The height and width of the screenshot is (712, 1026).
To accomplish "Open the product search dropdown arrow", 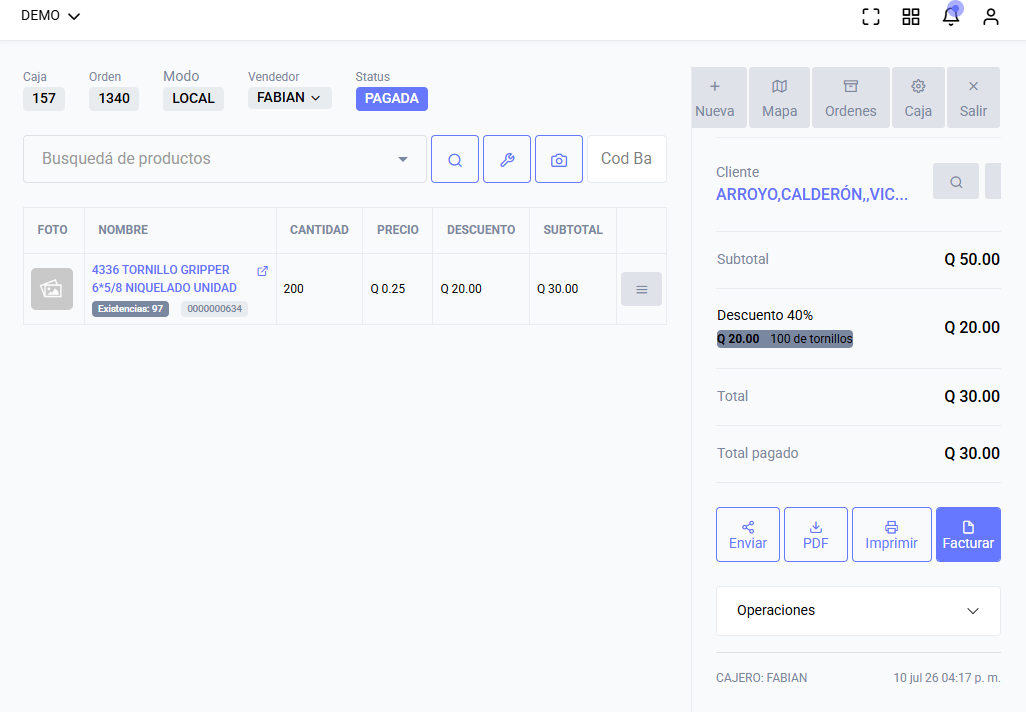I will click(x=403, y=159).
